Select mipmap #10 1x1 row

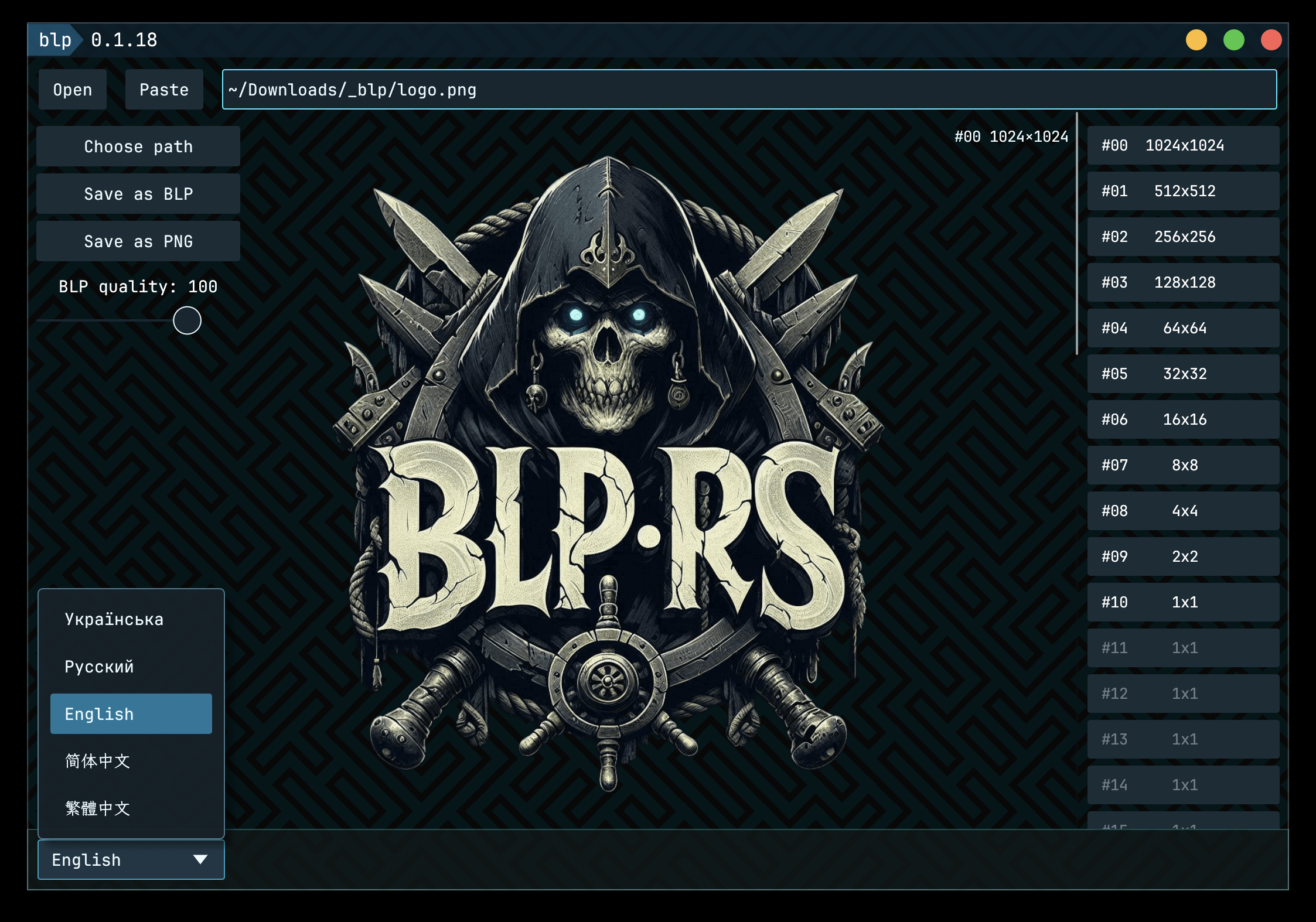1184,602
